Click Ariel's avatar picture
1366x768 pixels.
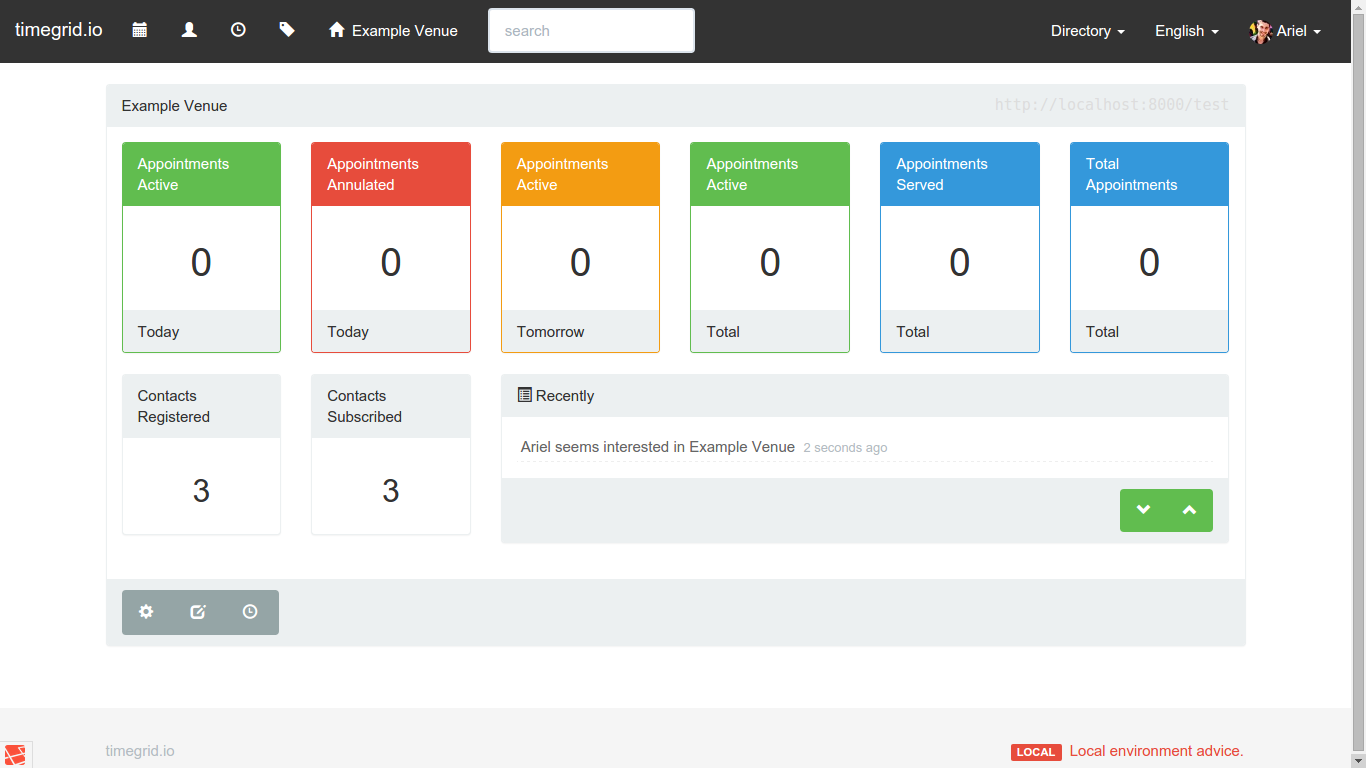tap(1260, 31)
